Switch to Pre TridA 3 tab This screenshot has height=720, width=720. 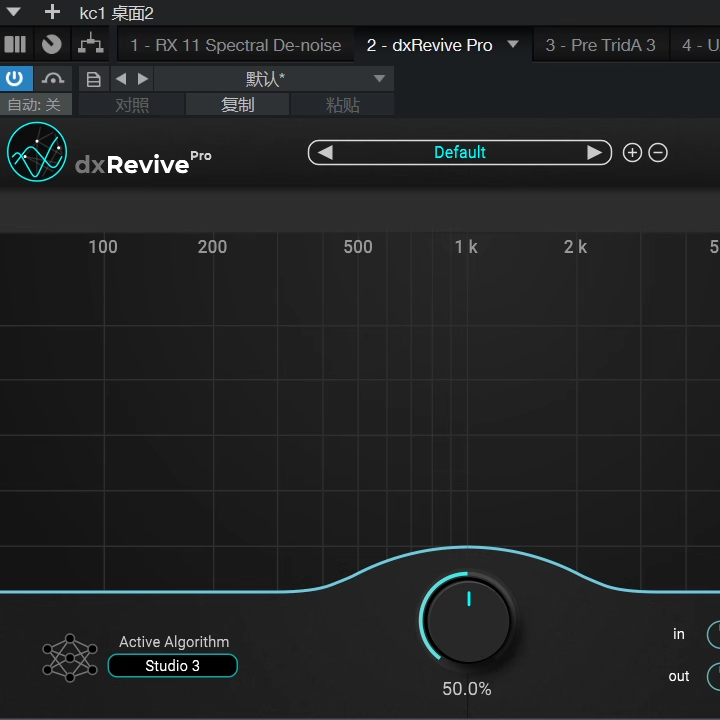[600, 45]
